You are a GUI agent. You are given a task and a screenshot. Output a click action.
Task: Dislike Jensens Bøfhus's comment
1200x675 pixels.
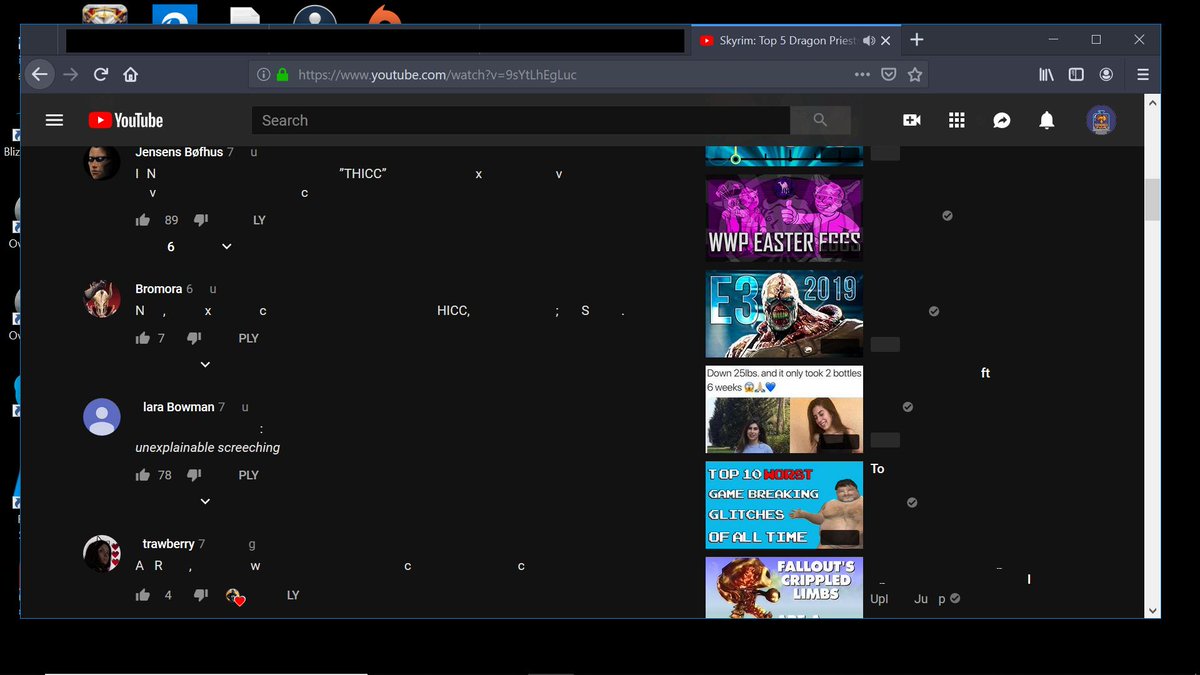pyautogui.click(x=200, y=220)
